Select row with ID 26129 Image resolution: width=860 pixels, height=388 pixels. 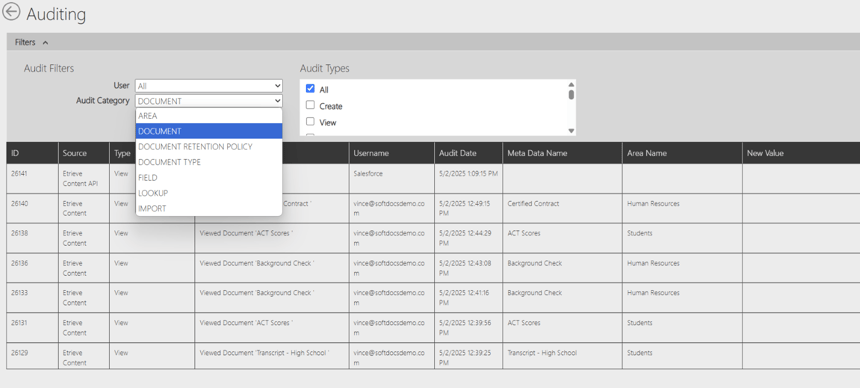click(x=433, y=357)
